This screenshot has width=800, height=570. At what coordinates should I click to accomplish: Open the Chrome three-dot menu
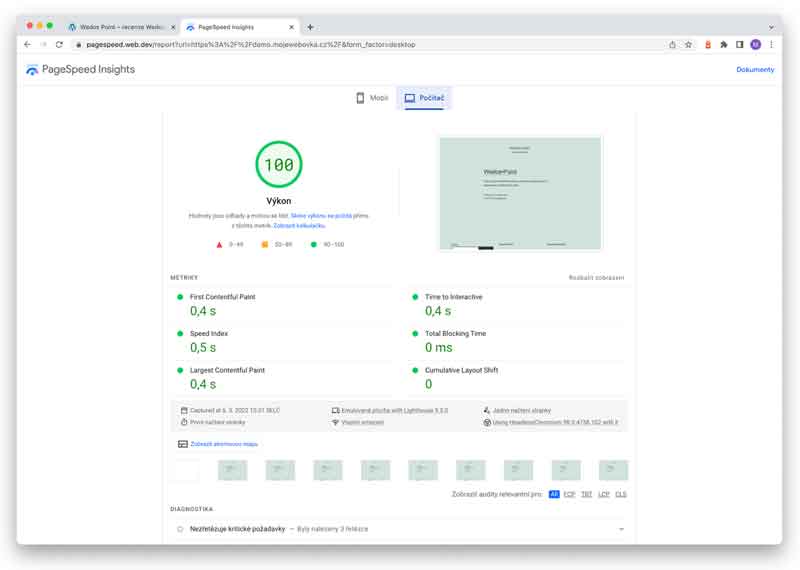click(771, 44)
